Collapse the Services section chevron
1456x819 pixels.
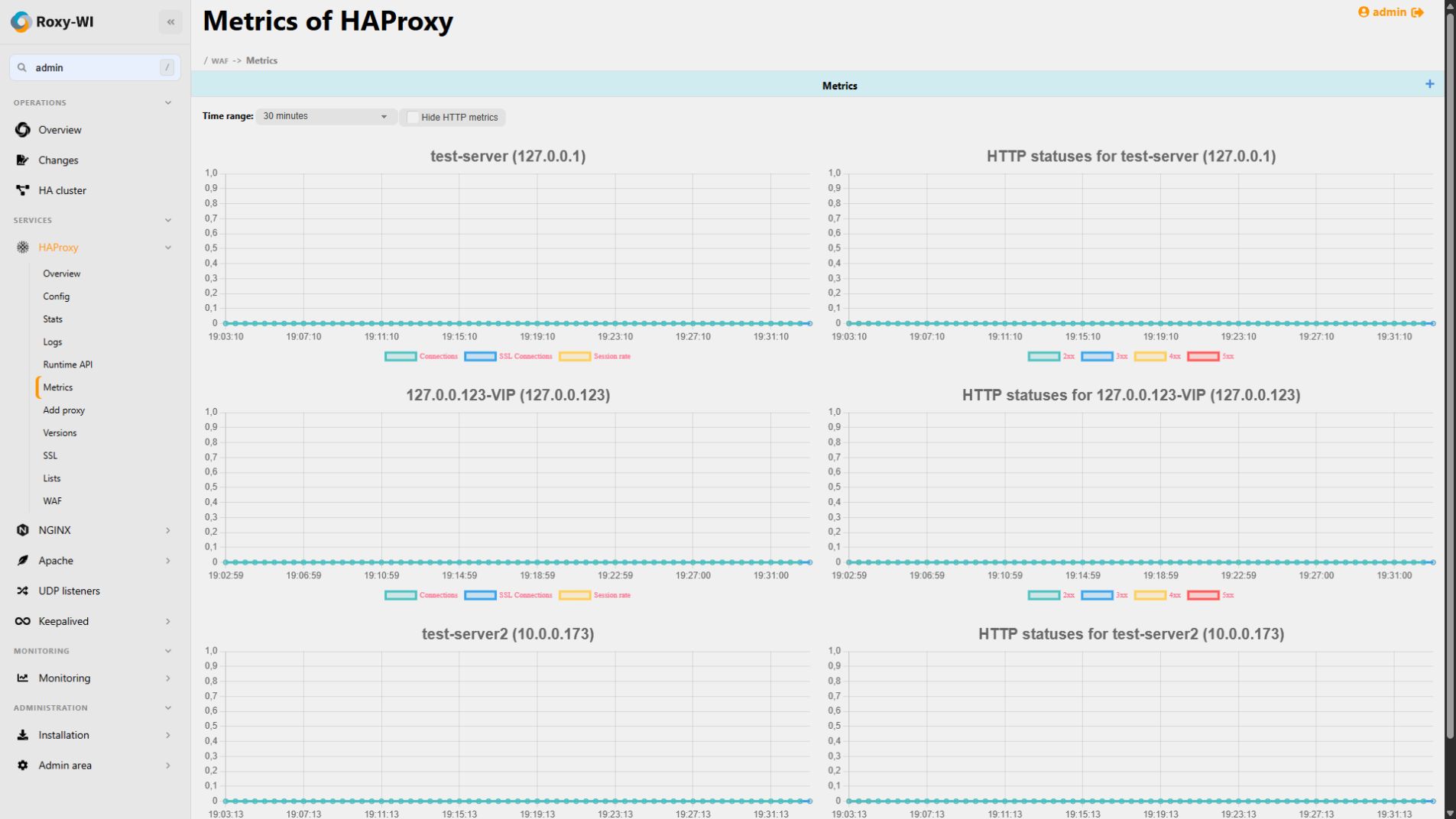click(168, 220)
